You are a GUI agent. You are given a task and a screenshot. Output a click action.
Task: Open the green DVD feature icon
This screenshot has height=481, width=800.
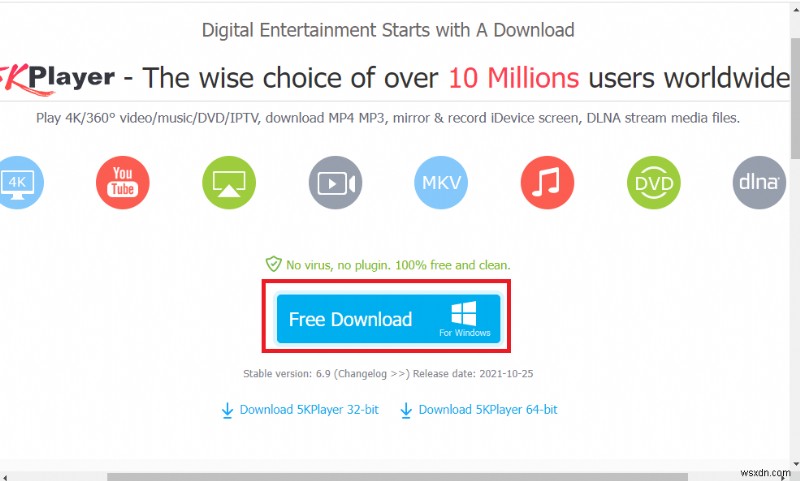pyautogui.click(x=654, y=183)
